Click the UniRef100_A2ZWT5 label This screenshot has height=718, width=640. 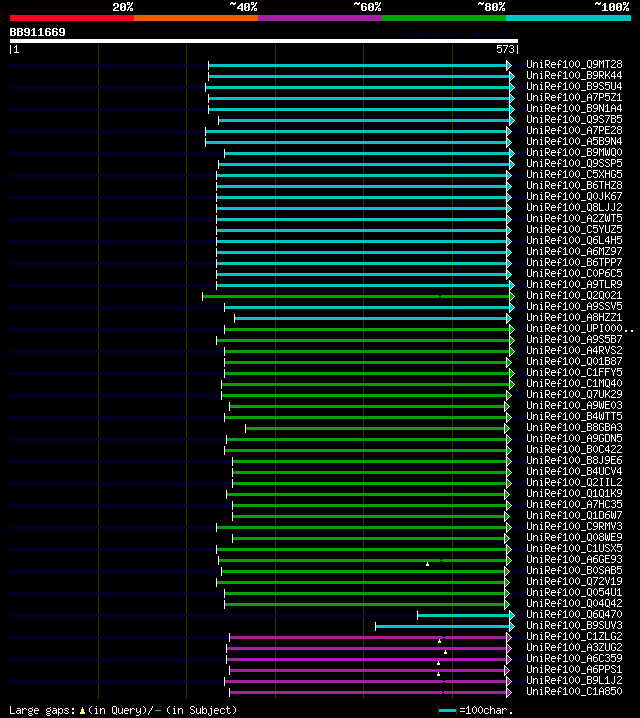click(574, 218)
